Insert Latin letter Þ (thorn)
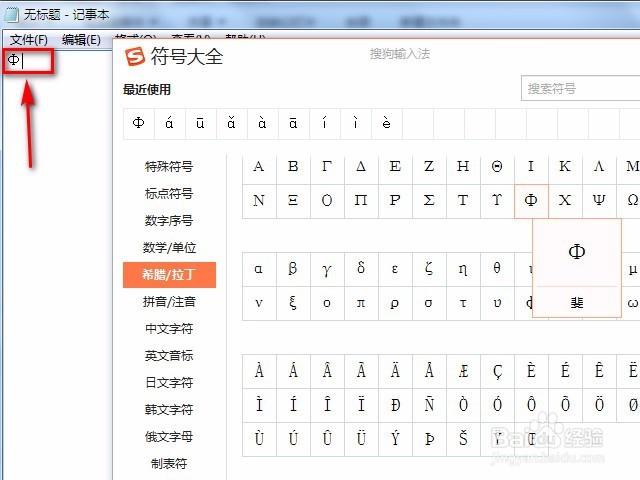 pyautogui.click(x=429, y=439)
